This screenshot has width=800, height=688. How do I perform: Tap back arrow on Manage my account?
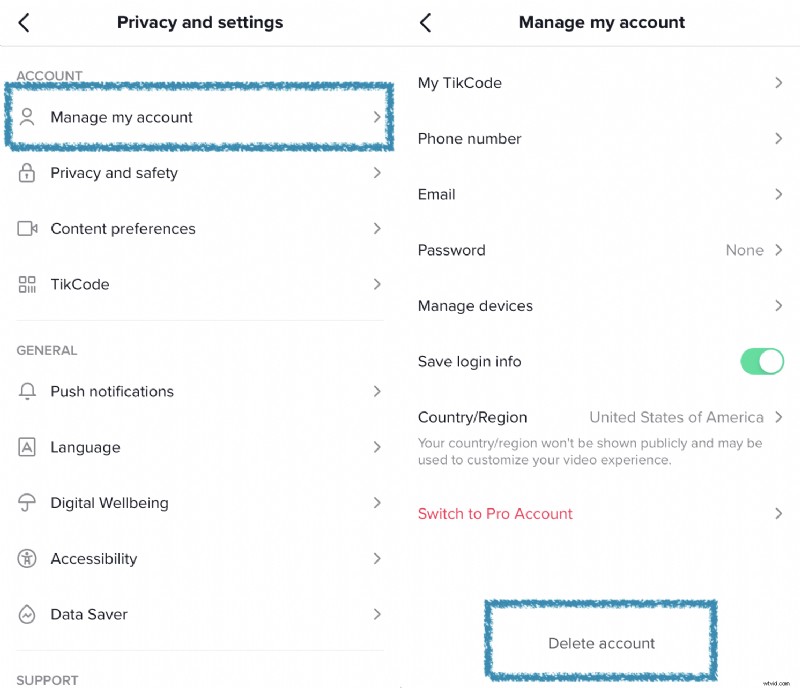click(426, 22)
